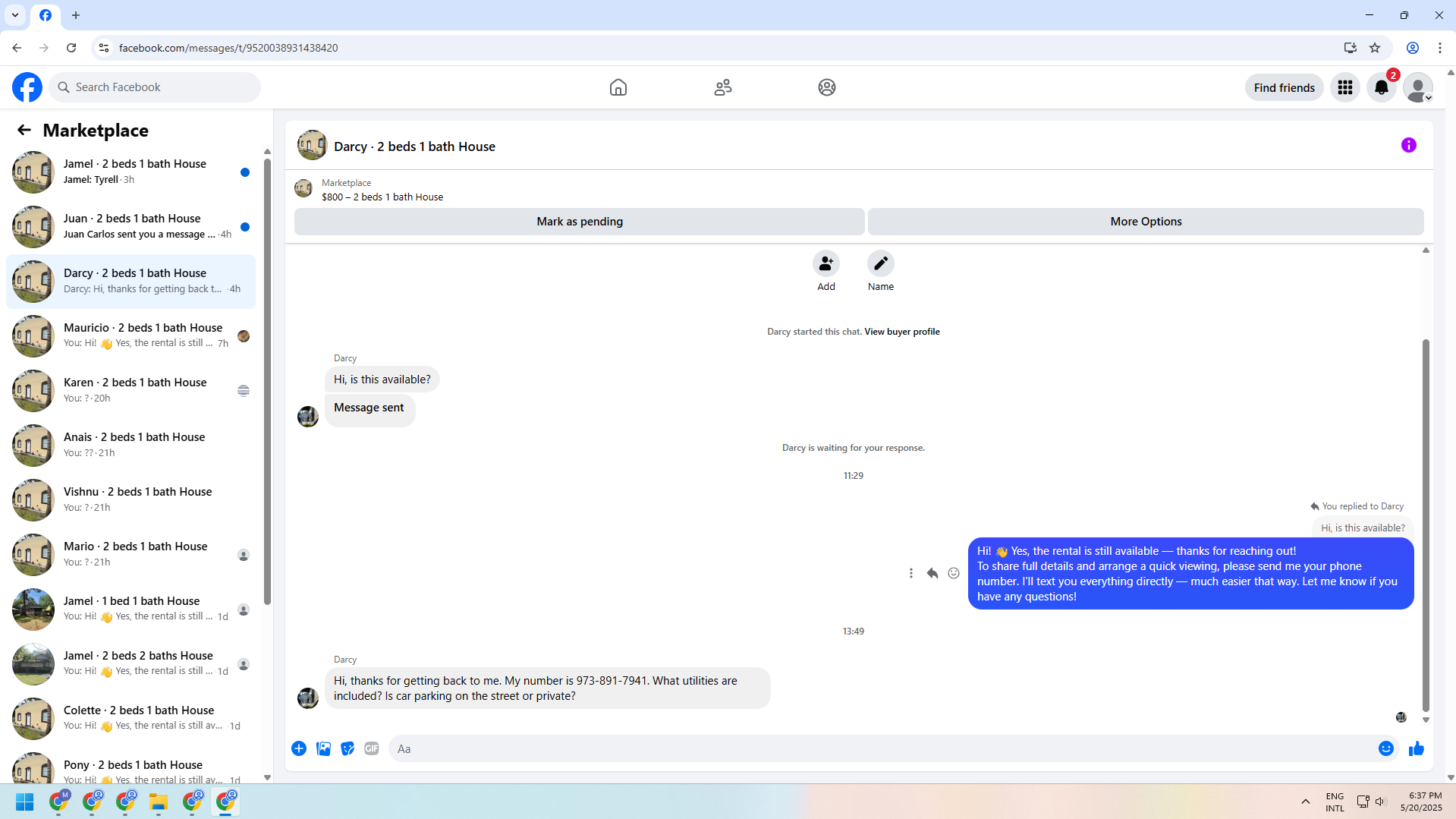Go back using the Marketplace back arrow
Image resolution: width=1456 pixels, height=819 pixels.
click(24, 131)
